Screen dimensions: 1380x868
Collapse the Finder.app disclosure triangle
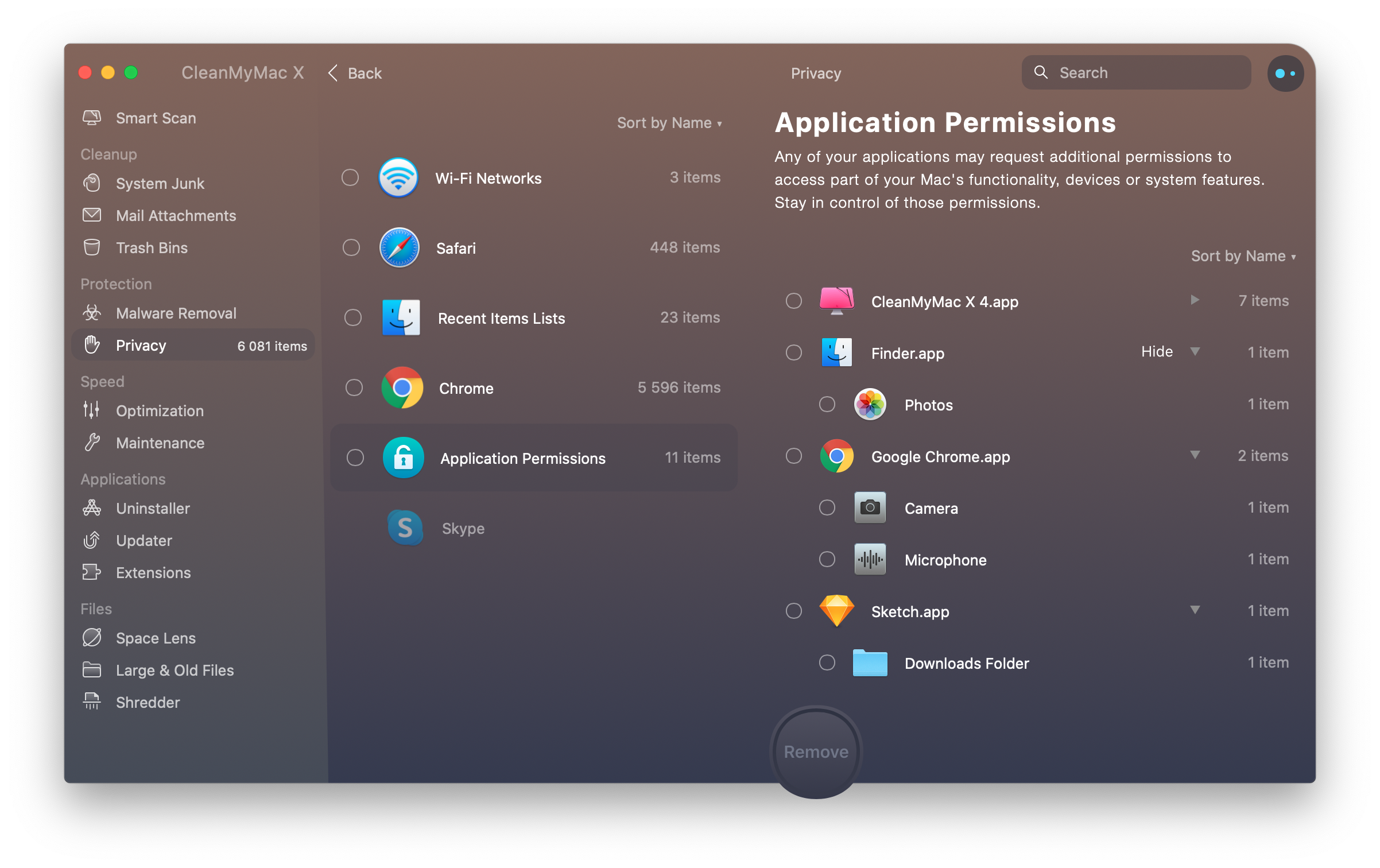(x=1195, y=352)
